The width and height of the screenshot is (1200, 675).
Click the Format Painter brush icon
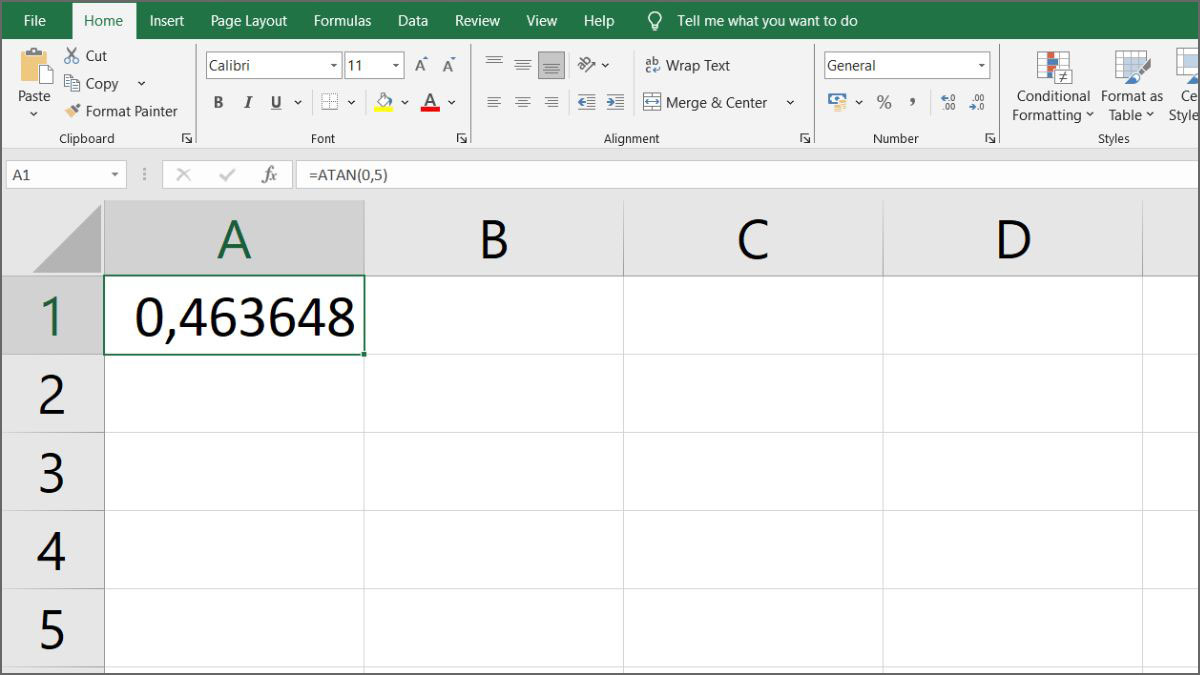72,111
